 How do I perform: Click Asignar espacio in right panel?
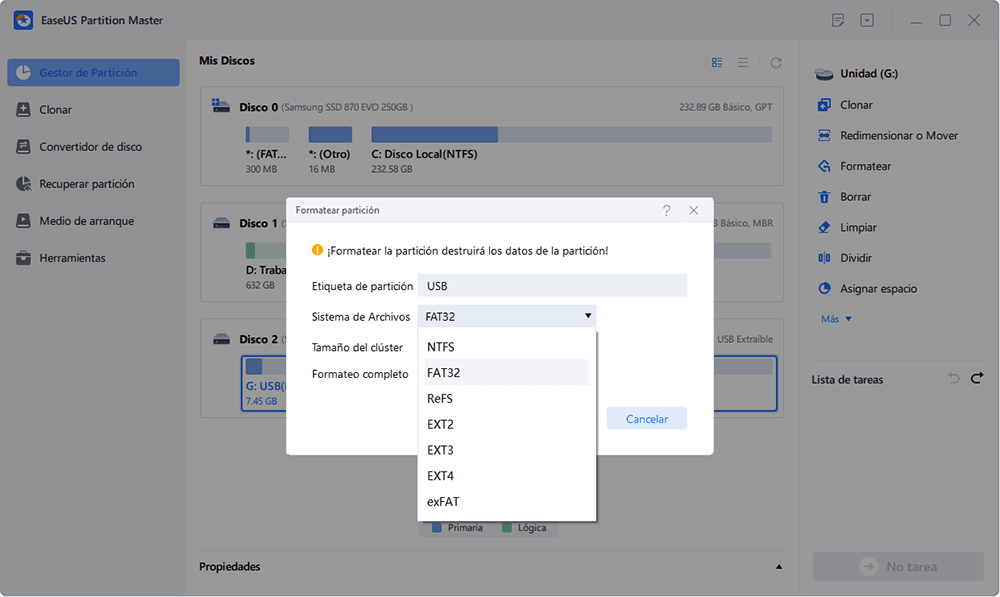pos(878,288)
